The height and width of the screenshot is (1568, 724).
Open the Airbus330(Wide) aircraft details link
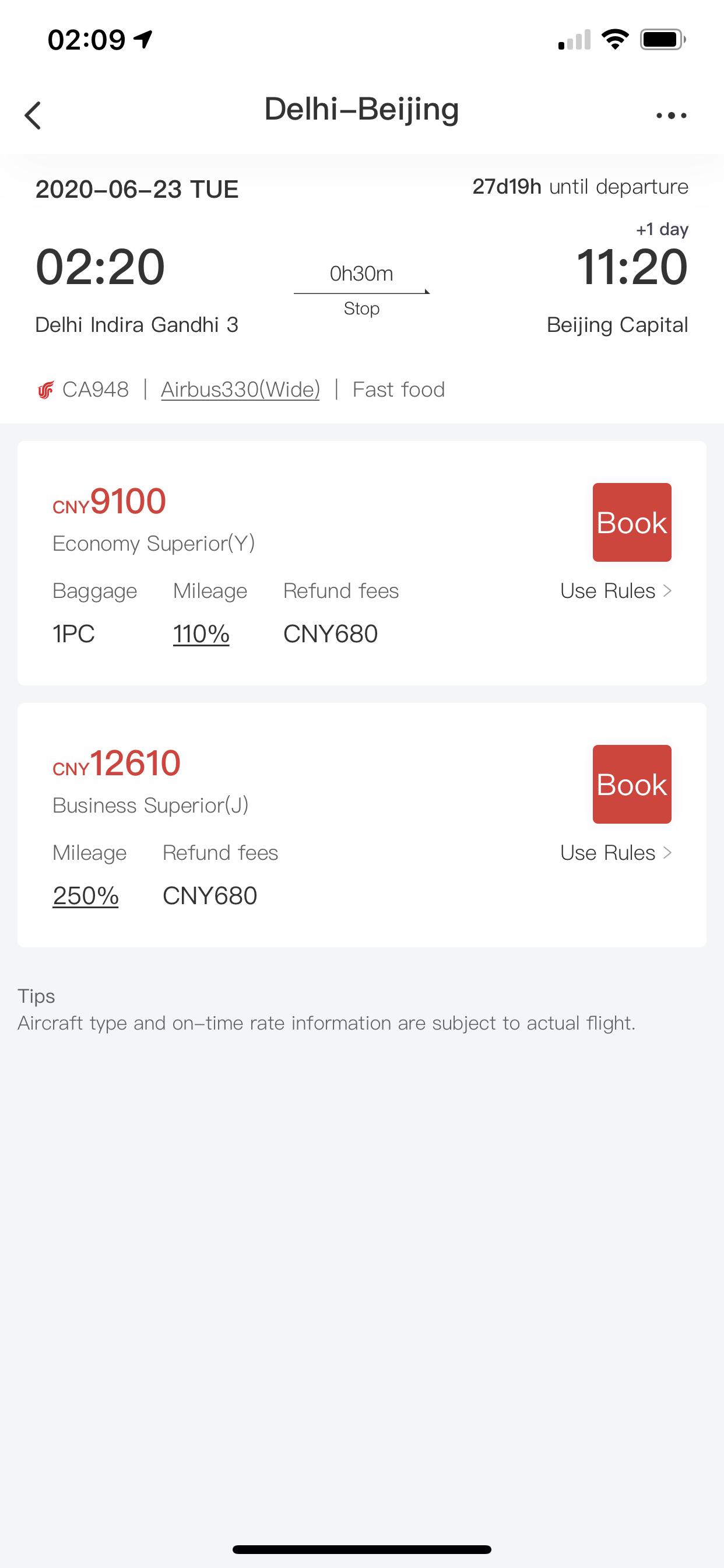coord(240,390)
